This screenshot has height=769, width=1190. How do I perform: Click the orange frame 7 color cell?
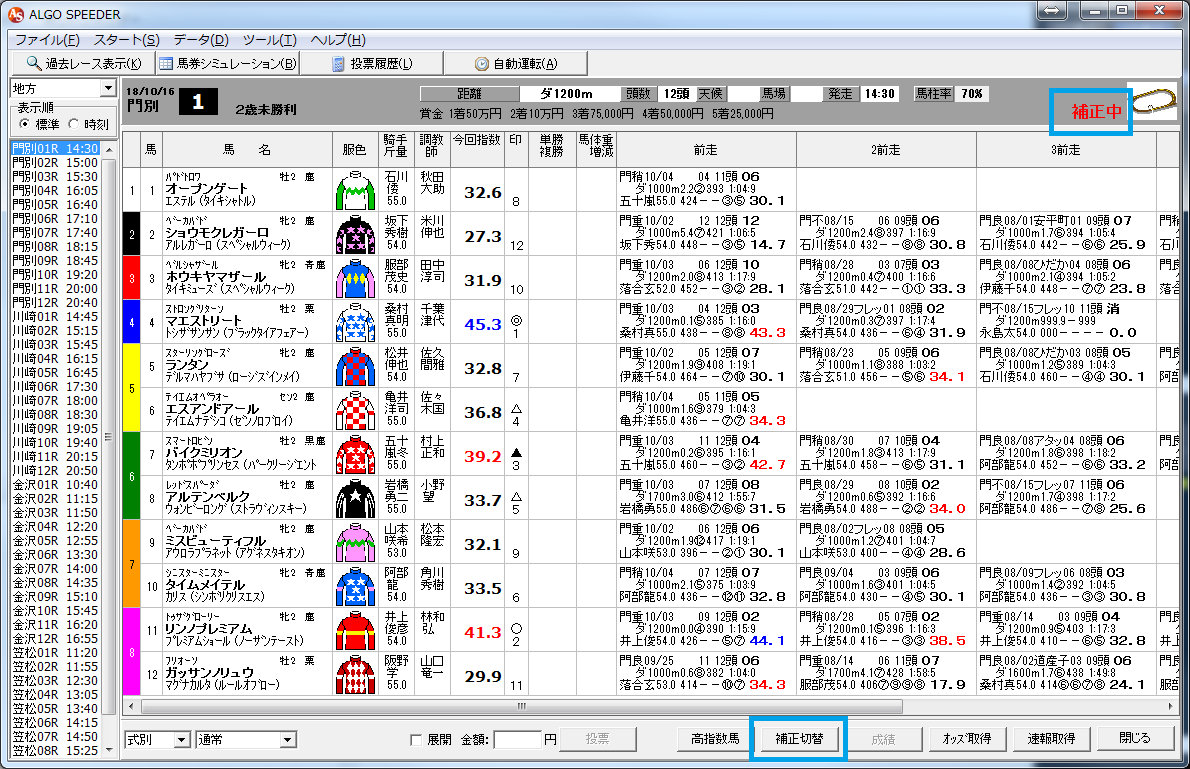131,564
